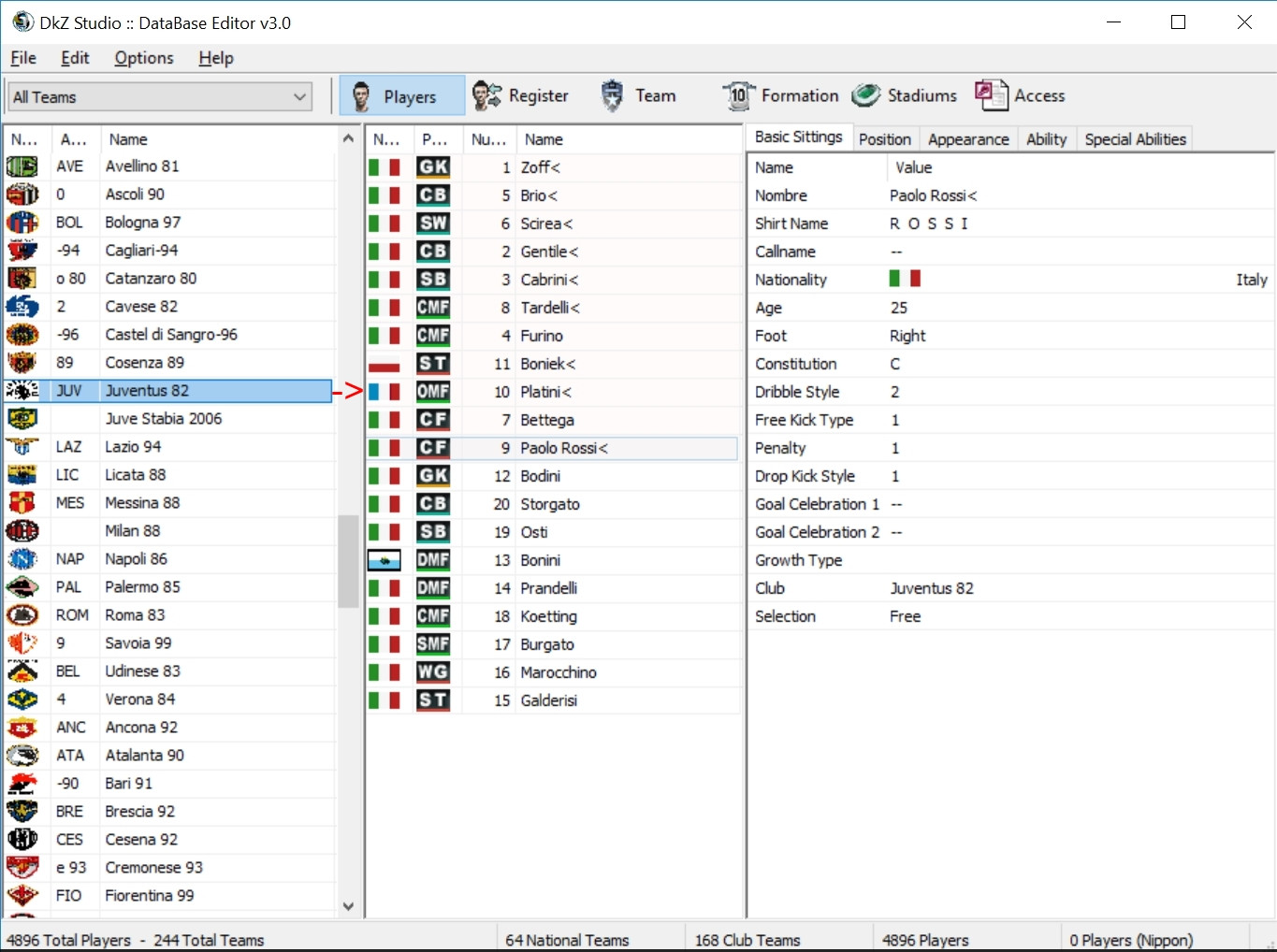Select Castel di Sangro-96 team row
Image resolution: width=1277 pixels, height=952 pixels.
point(168,335)
